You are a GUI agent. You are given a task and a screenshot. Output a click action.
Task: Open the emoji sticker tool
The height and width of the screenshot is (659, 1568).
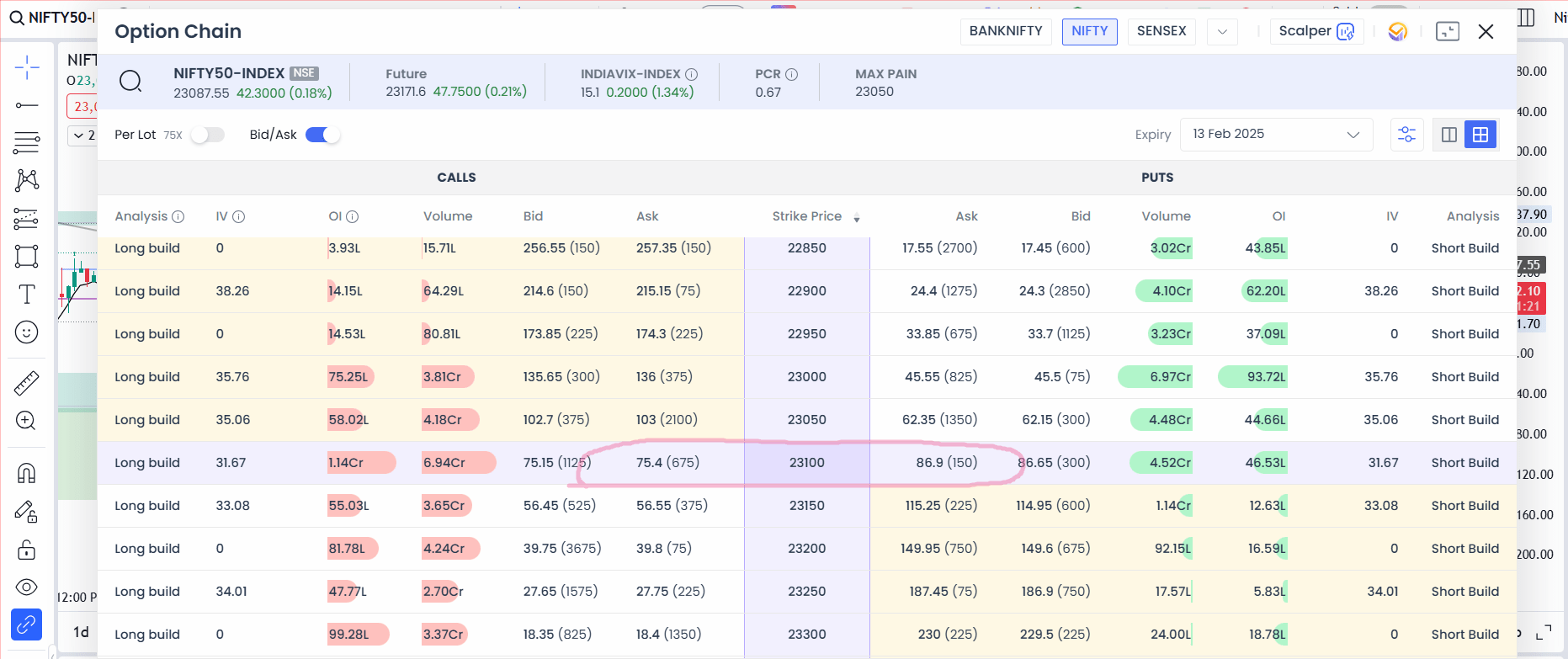27,332
